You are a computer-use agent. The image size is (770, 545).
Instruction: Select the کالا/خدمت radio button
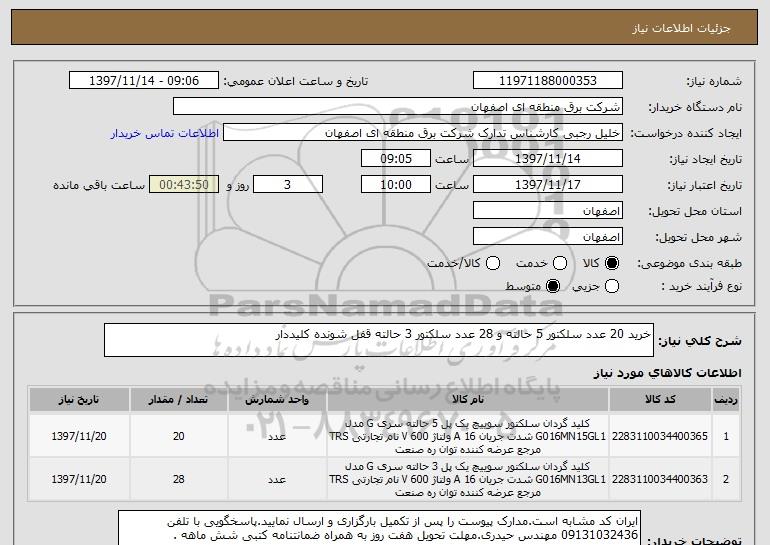click(x=493, y=263)
